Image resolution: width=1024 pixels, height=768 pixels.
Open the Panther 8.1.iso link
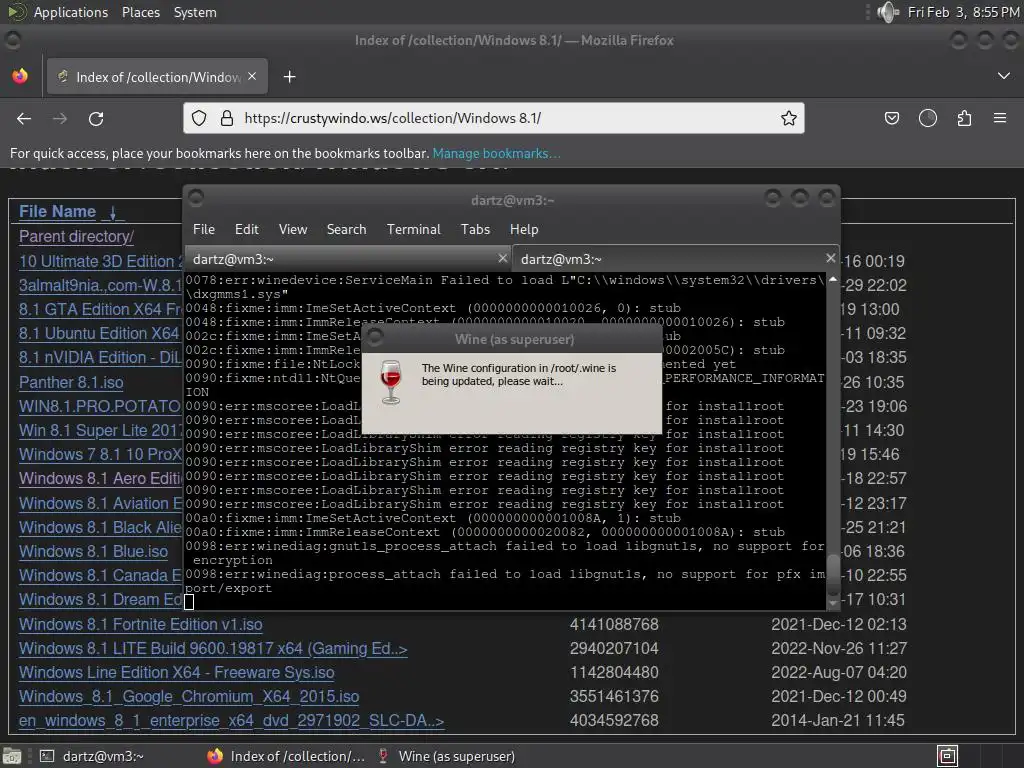[x=71, y=382]
